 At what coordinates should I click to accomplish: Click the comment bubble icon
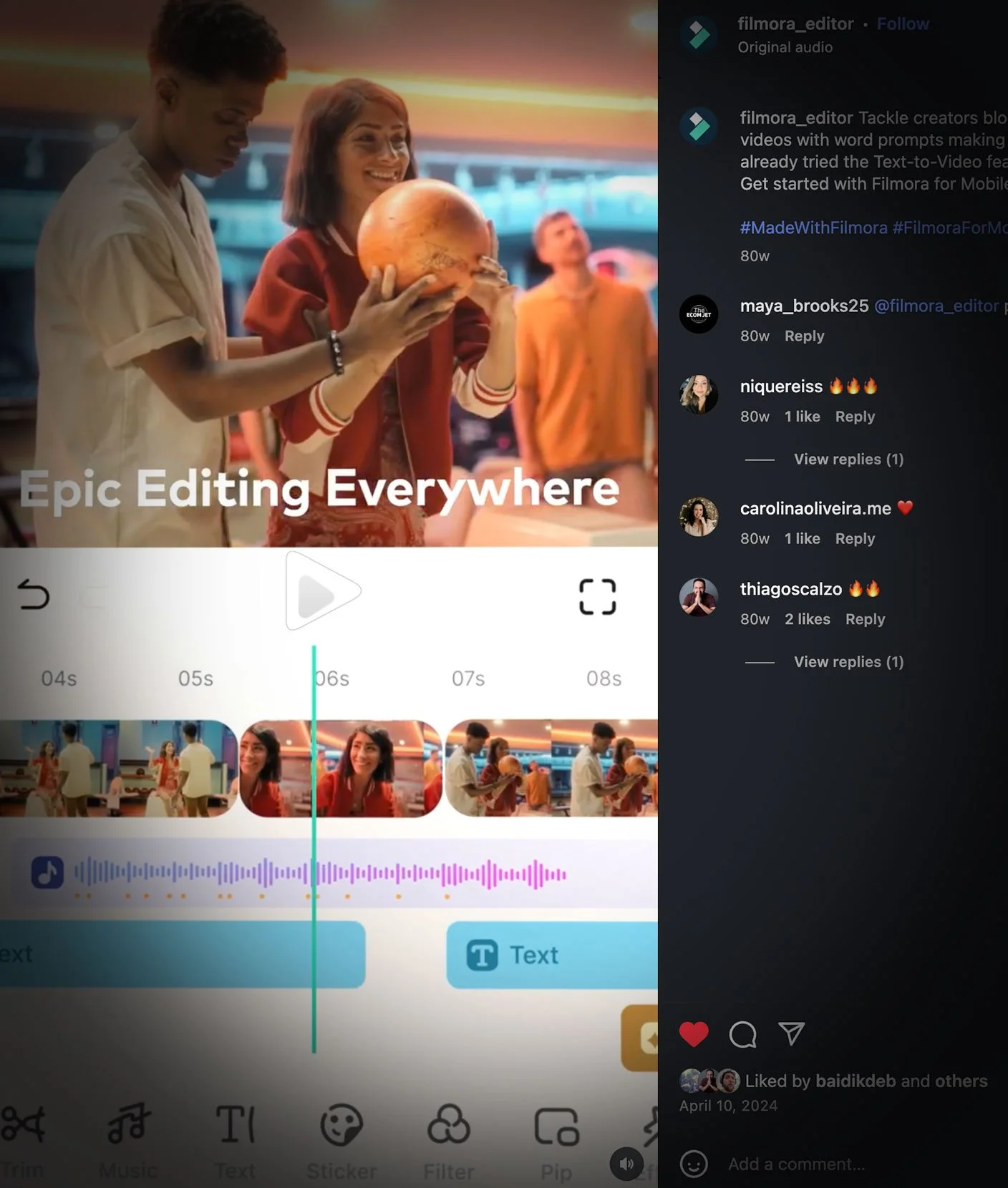[742, 1034]
